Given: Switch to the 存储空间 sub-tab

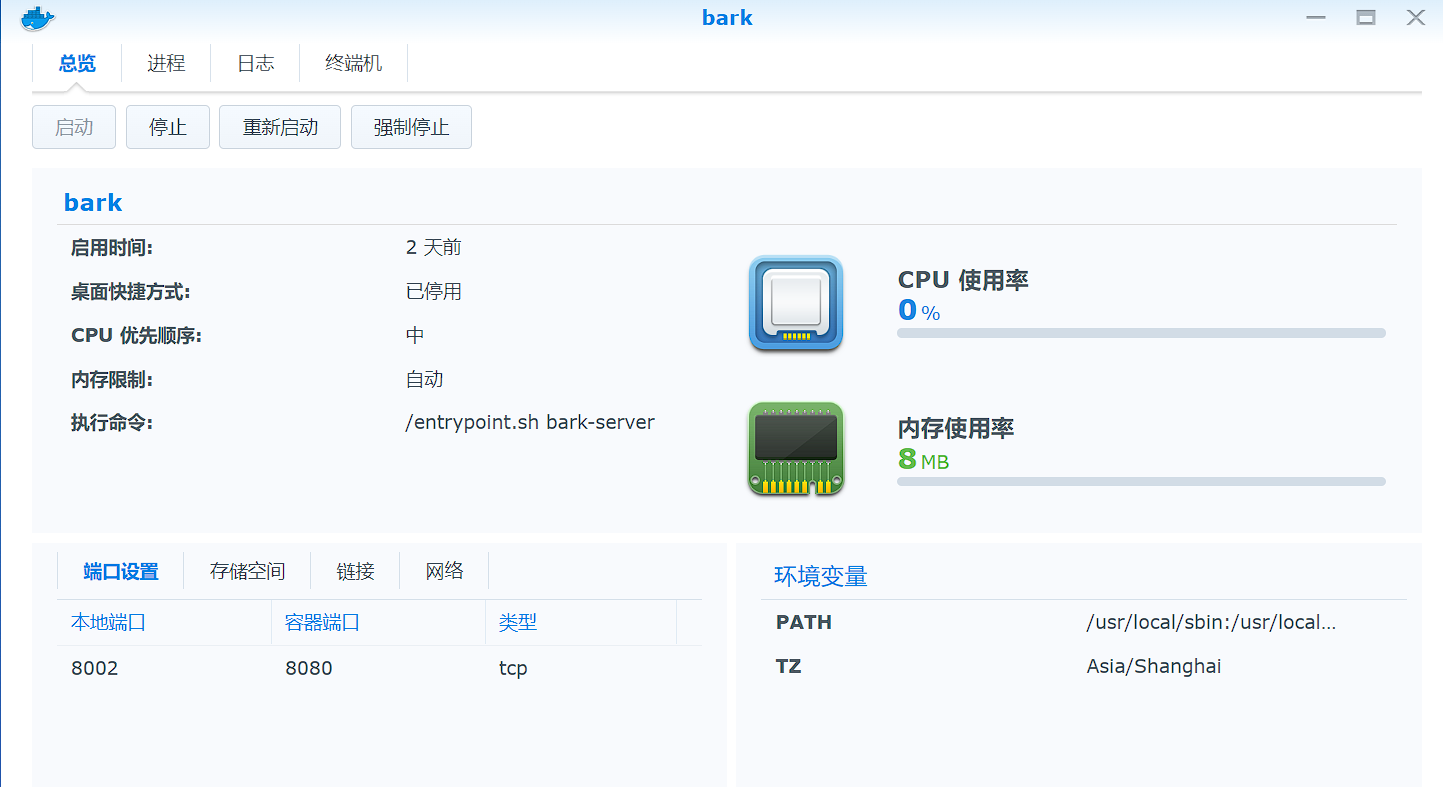Looking at the screenshot, I should (x=246, y=571).
